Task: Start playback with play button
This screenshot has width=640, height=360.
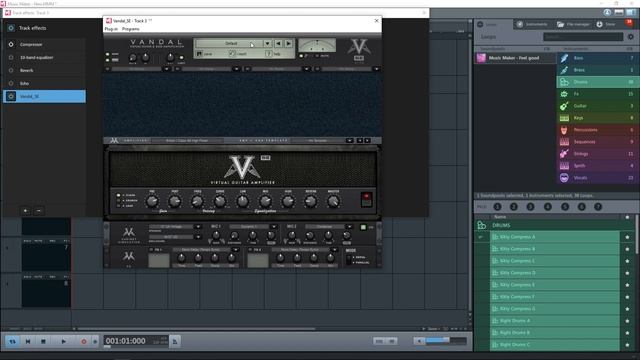Action: pos(63,341)
